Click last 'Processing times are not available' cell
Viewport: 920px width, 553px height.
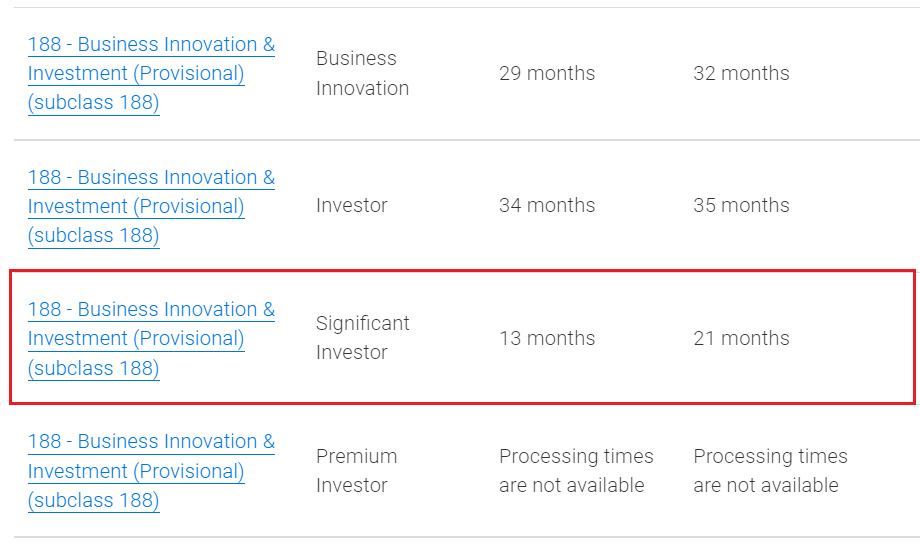tap(770, 470)
